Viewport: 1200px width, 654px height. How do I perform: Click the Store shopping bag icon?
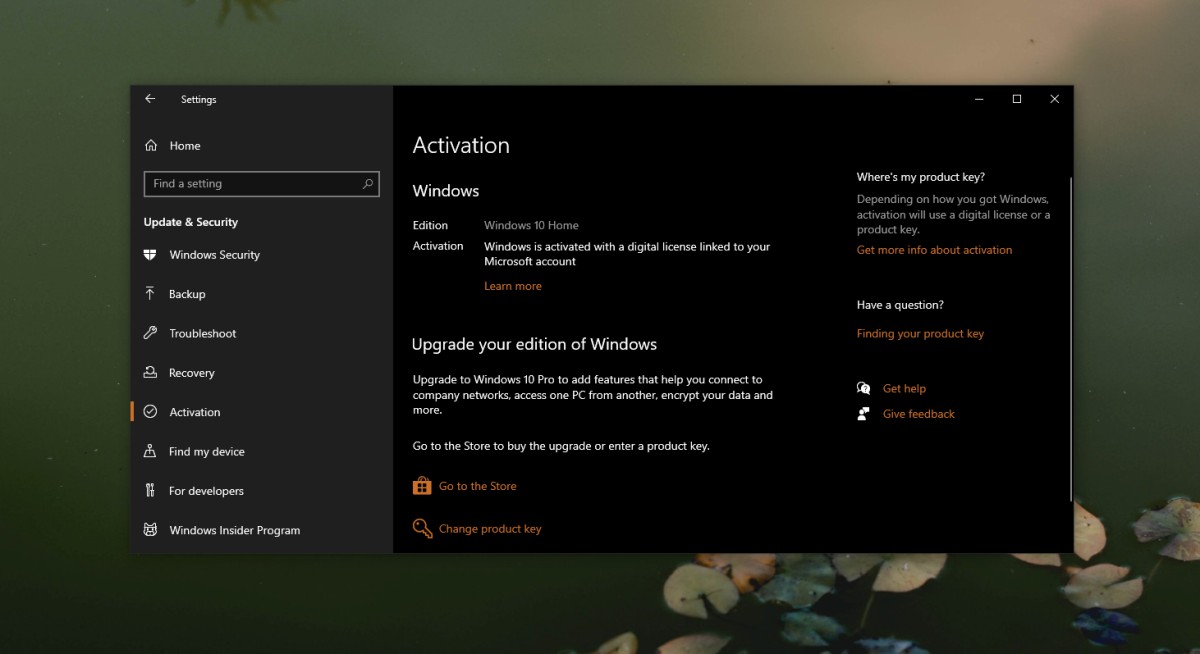(422, 486)
